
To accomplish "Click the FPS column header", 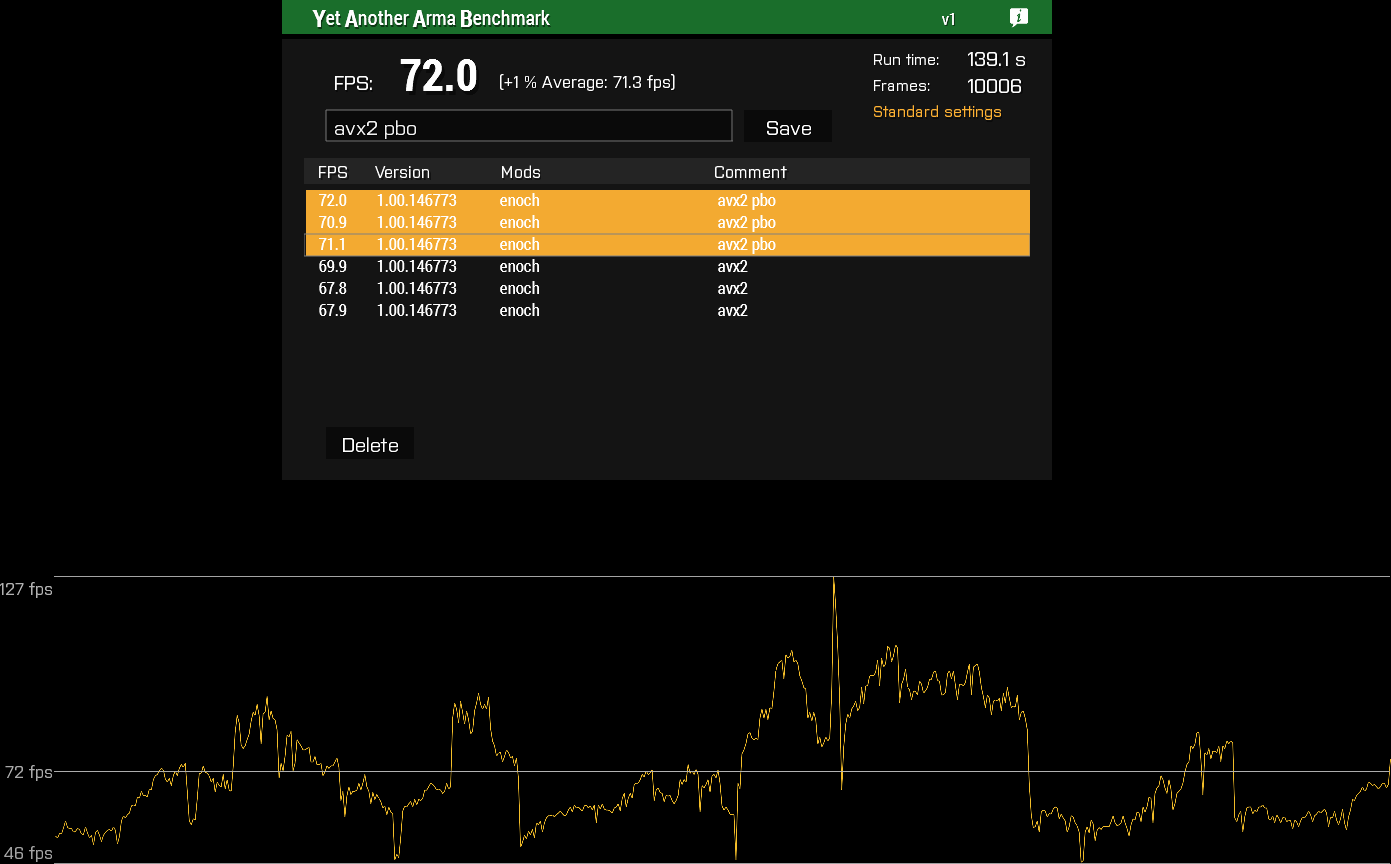I will coord(333,172).
